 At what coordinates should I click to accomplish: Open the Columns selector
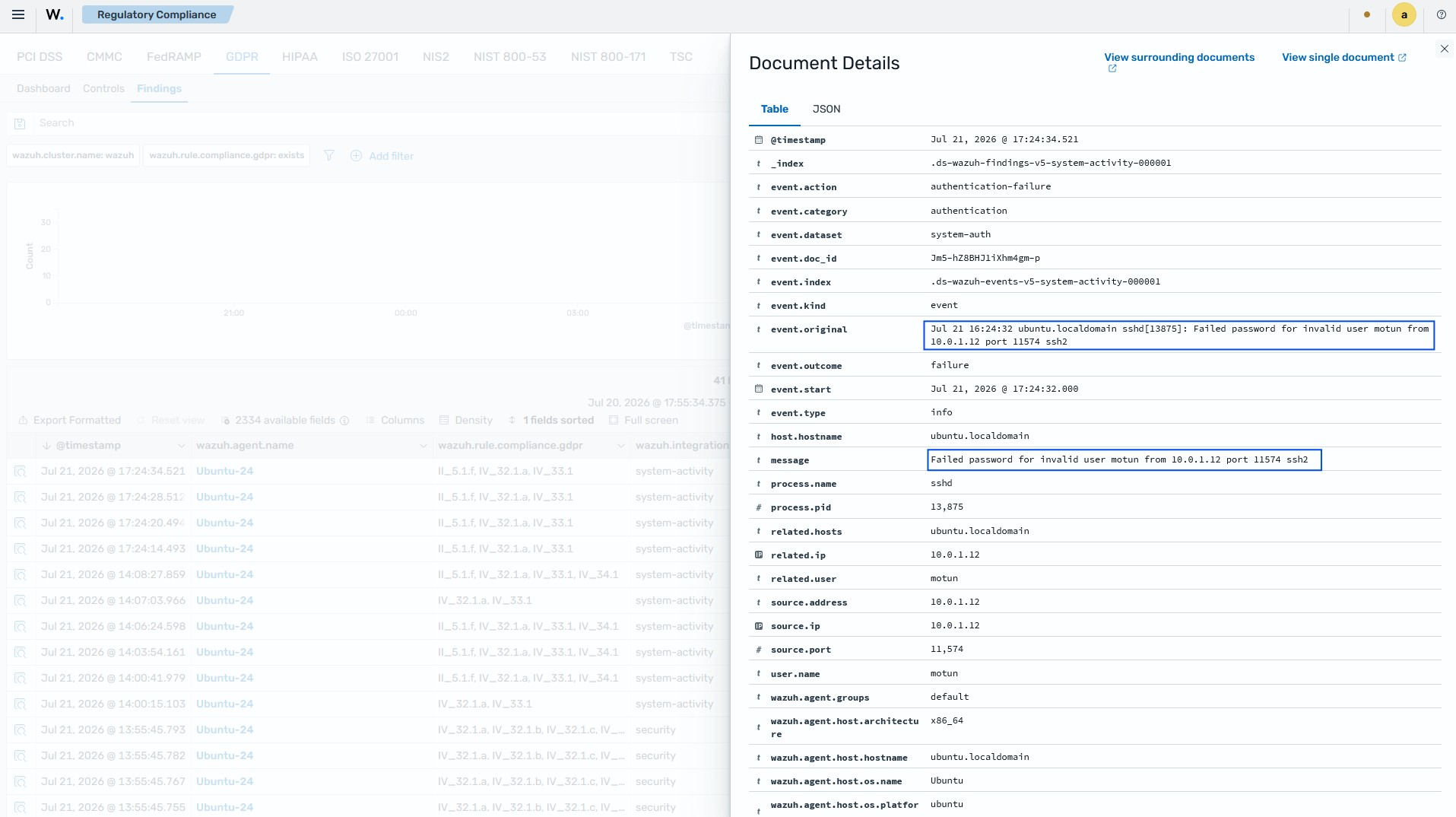395,420
